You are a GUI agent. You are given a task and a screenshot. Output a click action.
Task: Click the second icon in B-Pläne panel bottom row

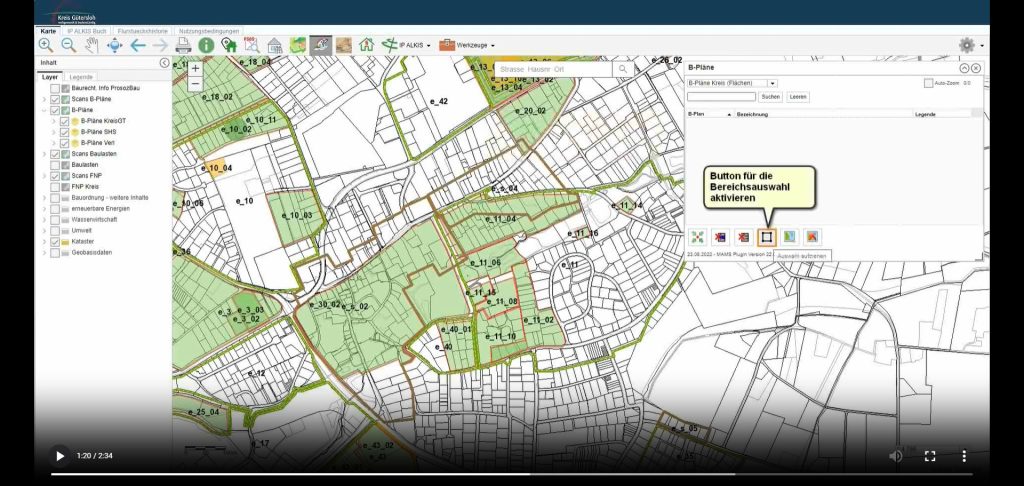(x=720, y=236)
